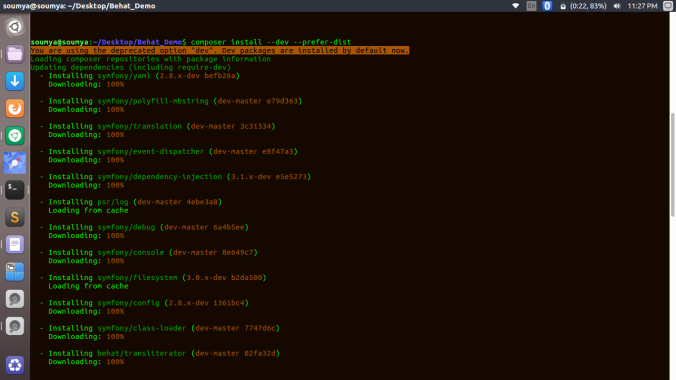The image size is (676, 380).
Task: Click 'Loading from cache' under symfony/filesystem
Action: (88, 286)
